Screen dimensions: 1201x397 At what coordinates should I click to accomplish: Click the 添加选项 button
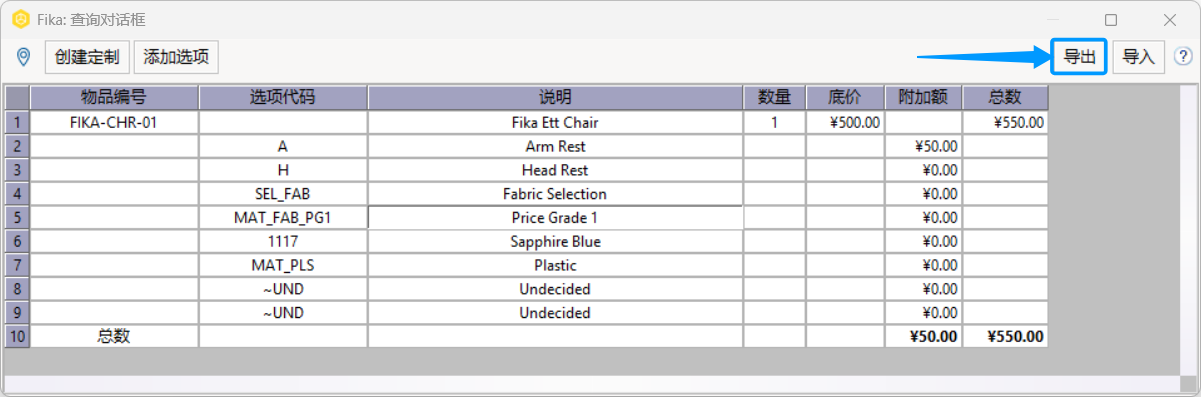click(176, 57)
